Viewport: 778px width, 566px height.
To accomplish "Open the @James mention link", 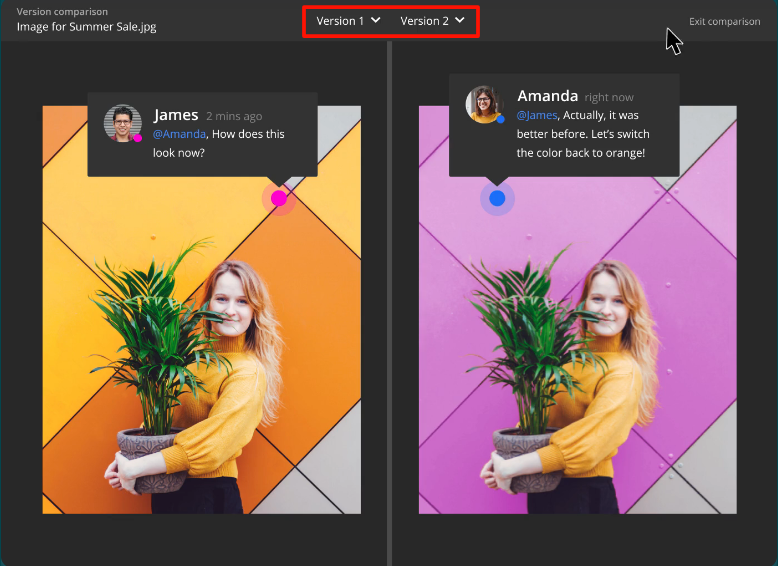I will [x=537, y=116].
